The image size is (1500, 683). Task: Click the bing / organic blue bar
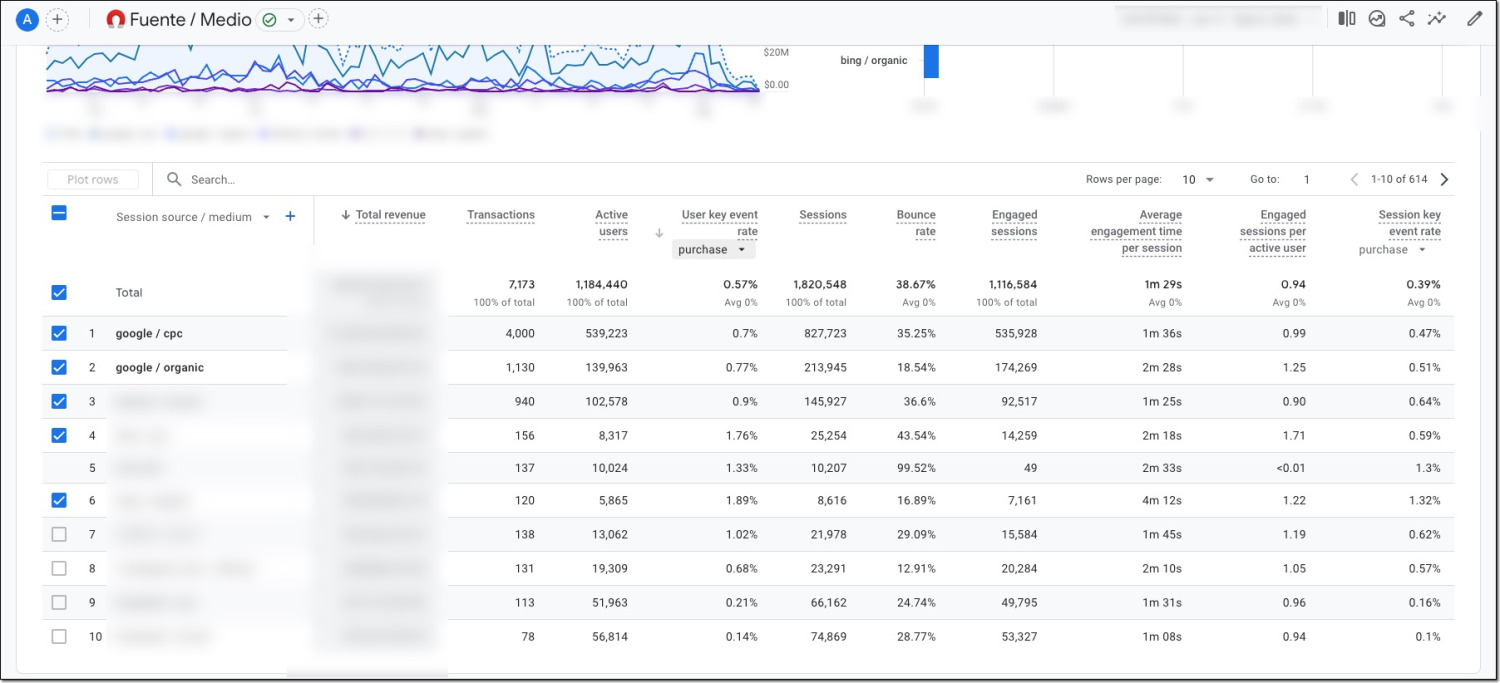pyautogui.click(x=930, y=61)
